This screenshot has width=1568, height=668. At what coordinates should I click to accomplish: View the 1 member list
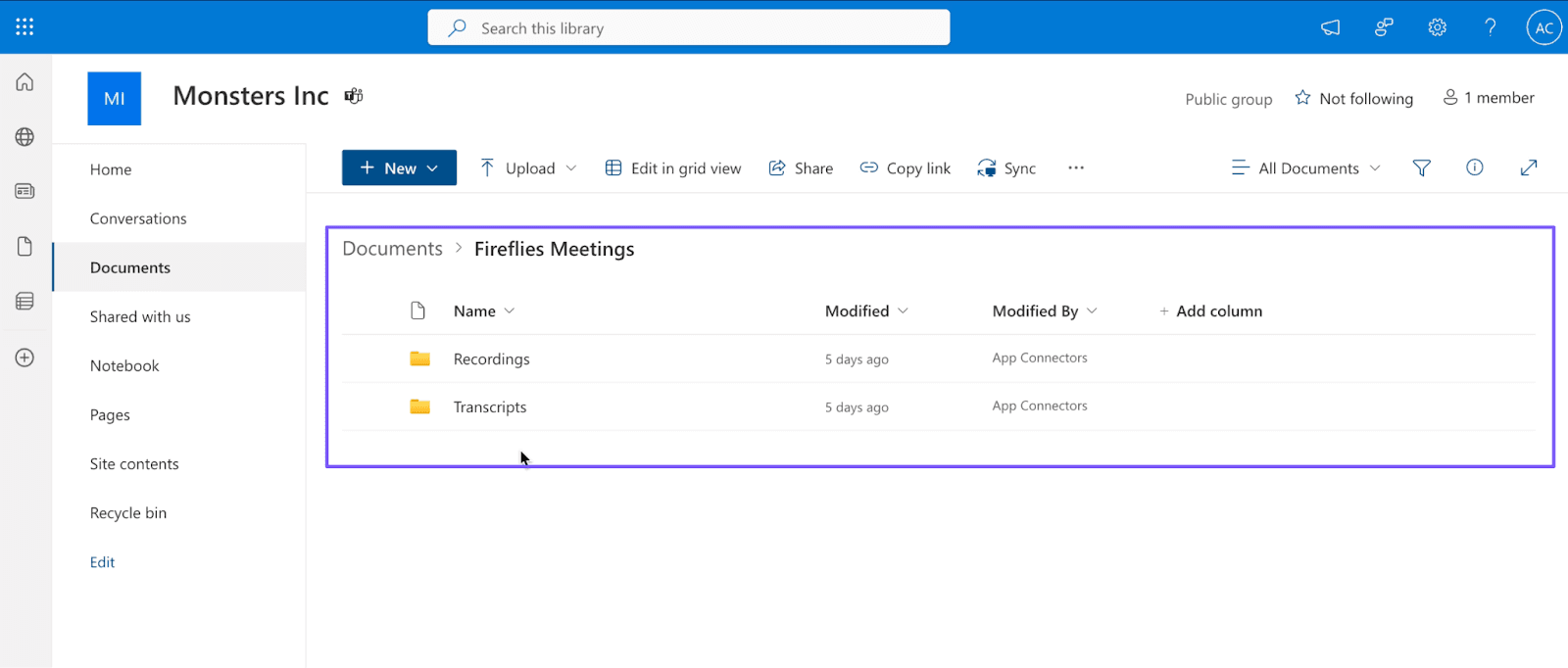coord(1489,98)
